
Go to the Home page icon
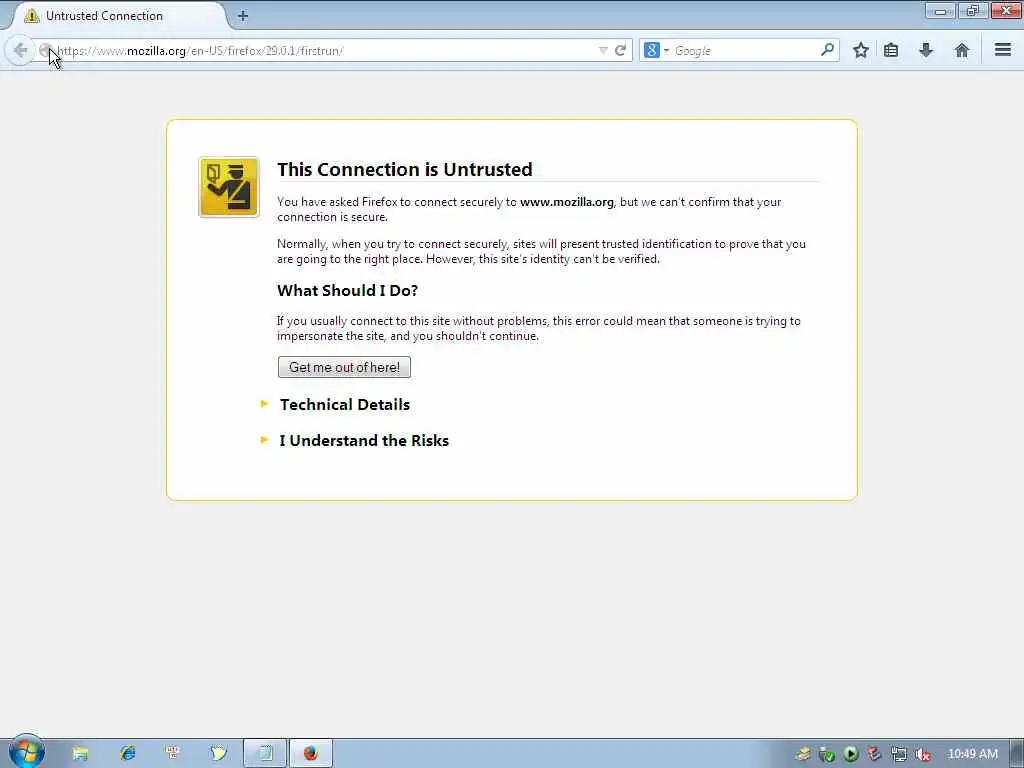(961, 50)
